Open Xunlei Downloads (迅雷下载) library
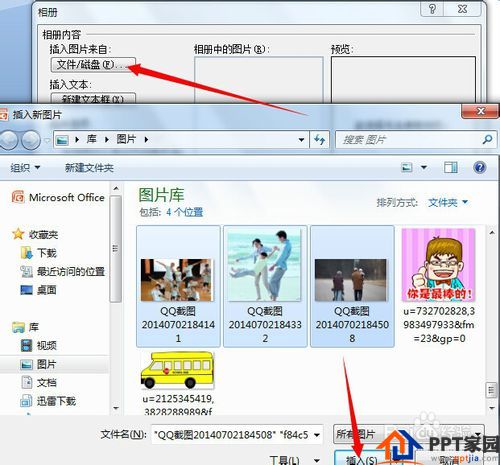This screenshot has height=465, width=500. [x=48, y=401]
